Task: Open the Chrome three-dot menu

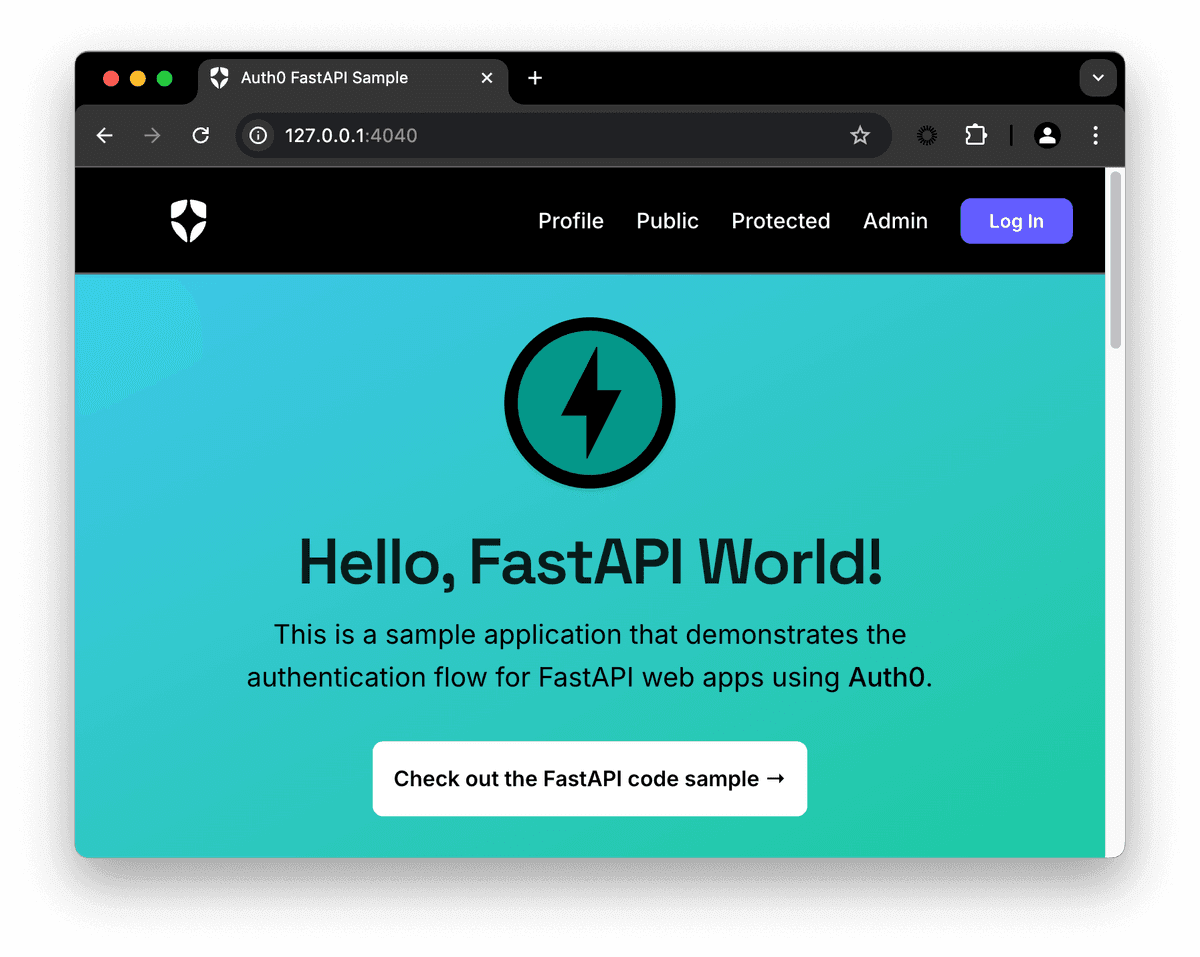Action: tap(1096, 135)
